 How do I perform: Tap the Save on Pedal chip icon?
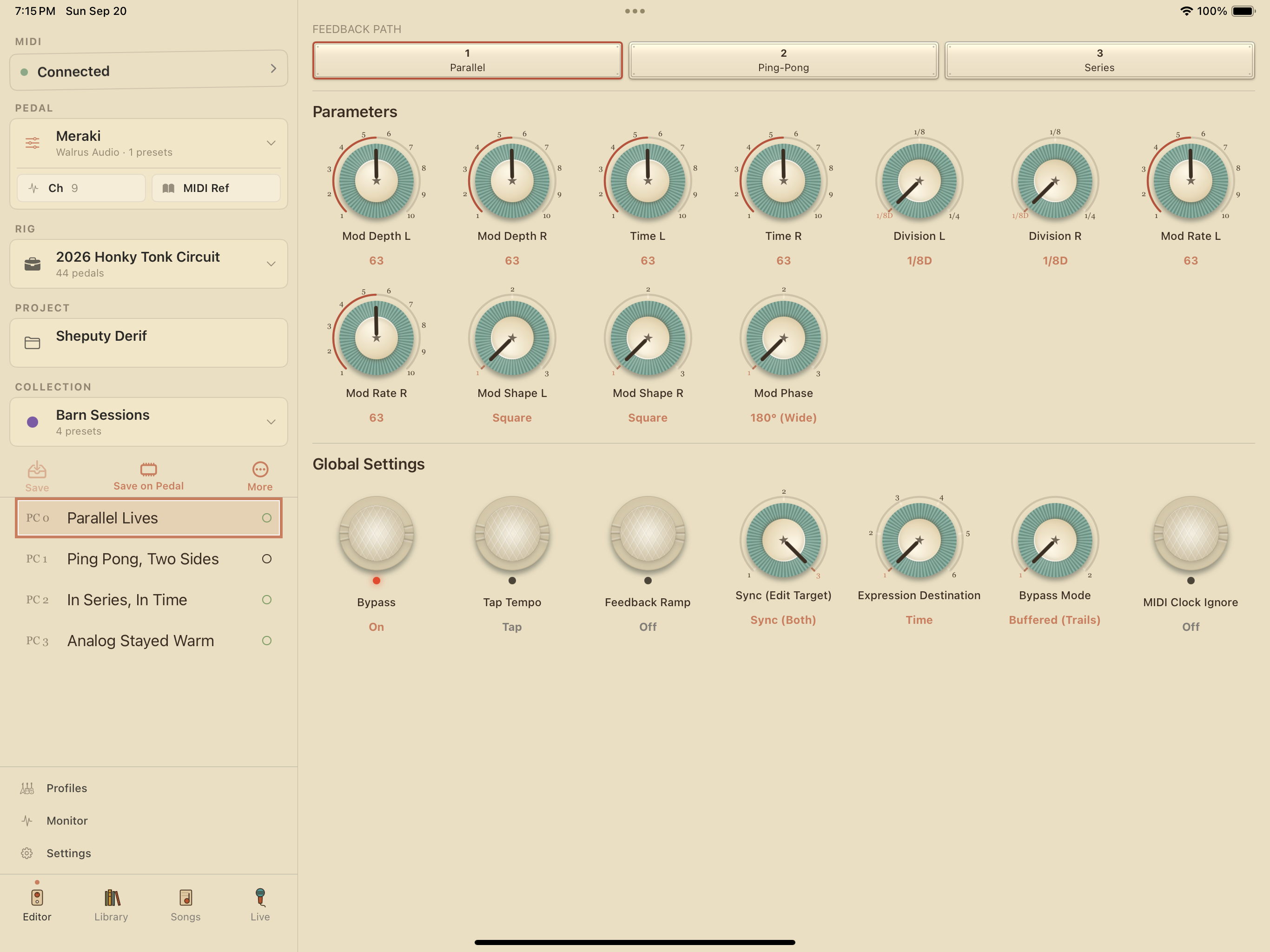148,469
